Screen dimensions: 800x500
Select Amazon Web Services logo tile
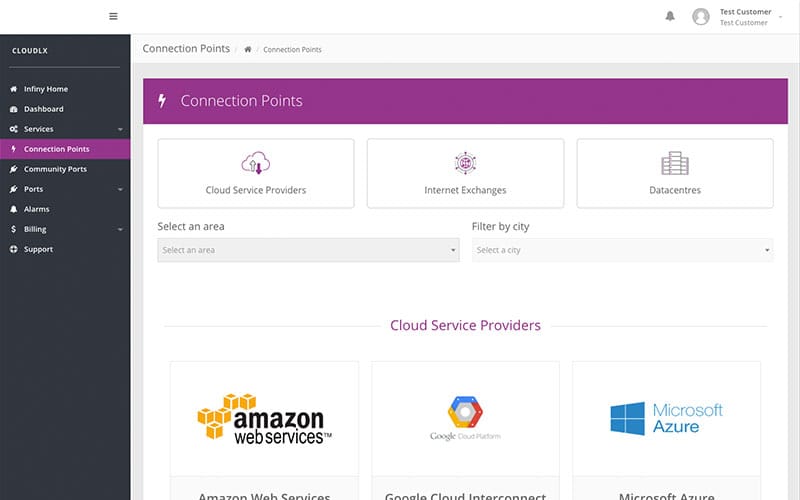(264, 418)
